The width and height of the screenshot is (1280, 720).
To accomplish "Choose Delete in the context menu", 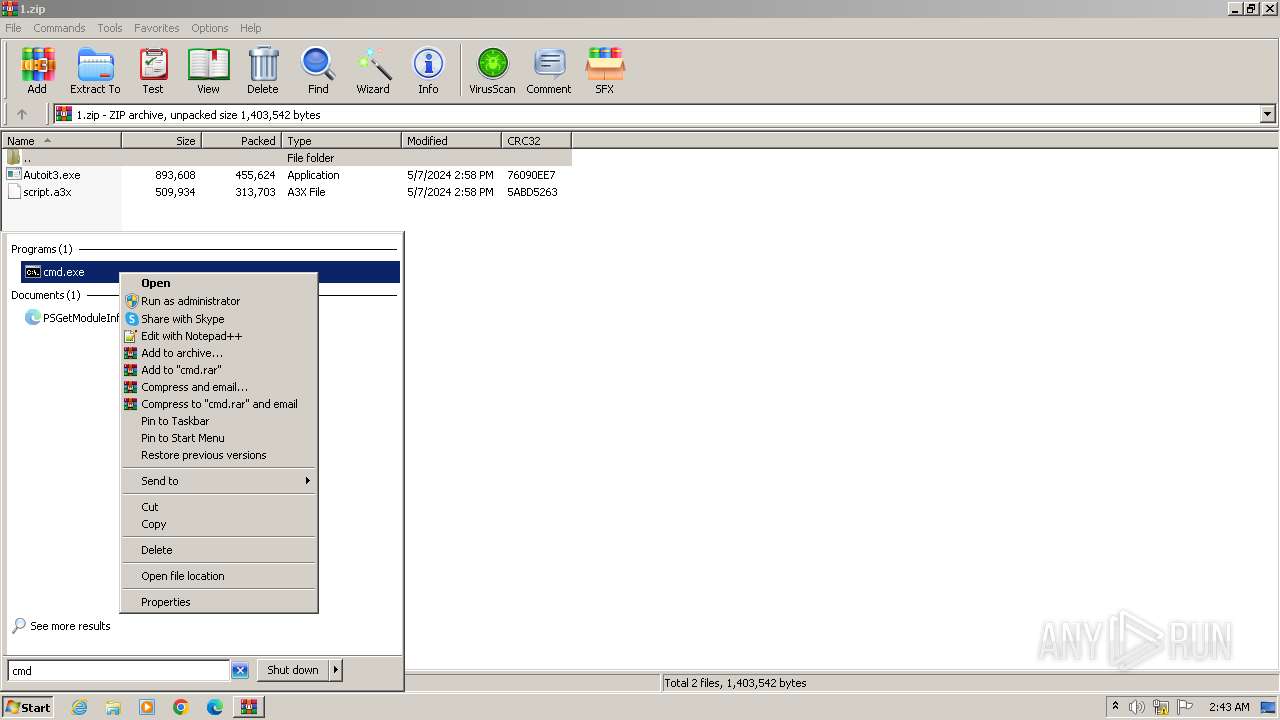I will (219, 550).
